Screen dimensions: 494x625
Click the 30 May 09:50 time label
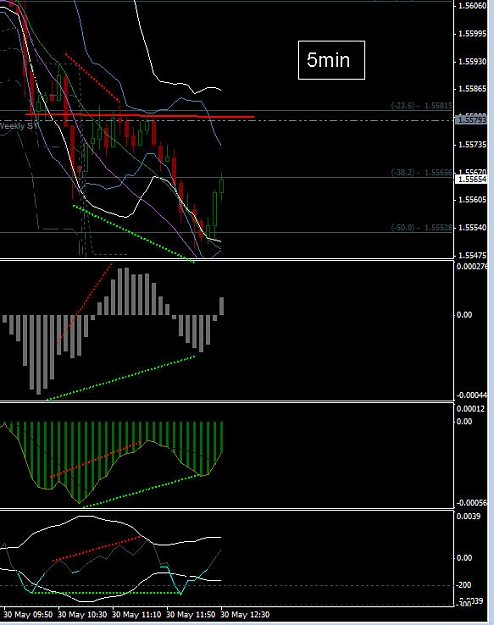click(28, 615)
